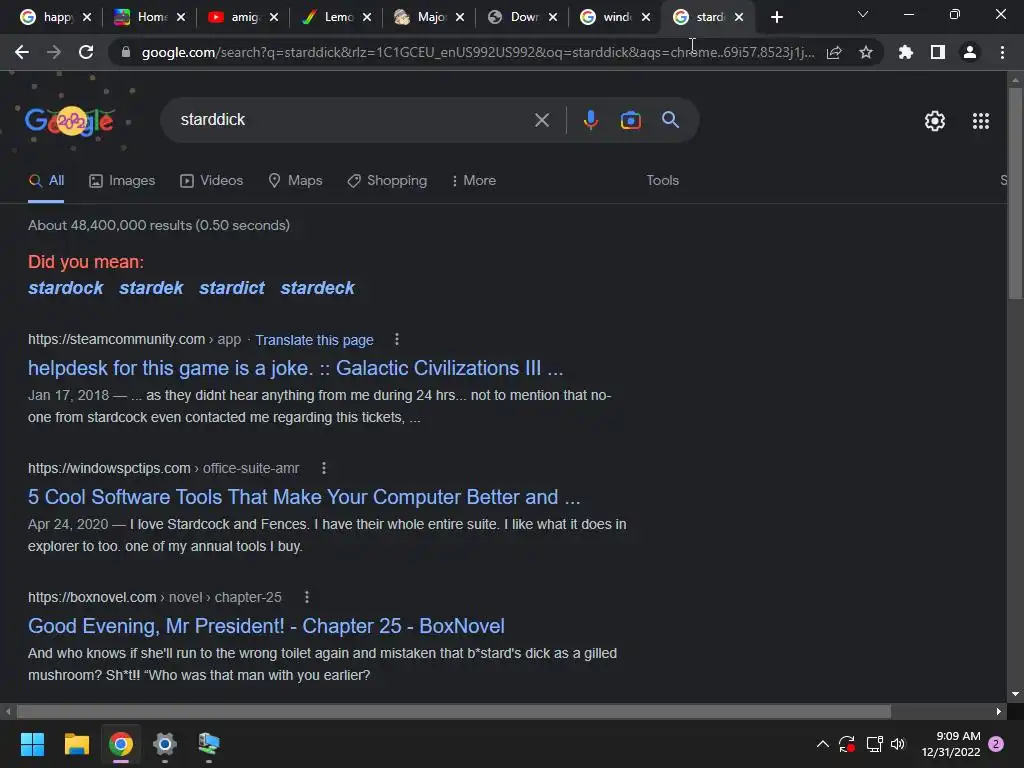Open search Tools options
Screen dimensions: 1024x768
662,180
